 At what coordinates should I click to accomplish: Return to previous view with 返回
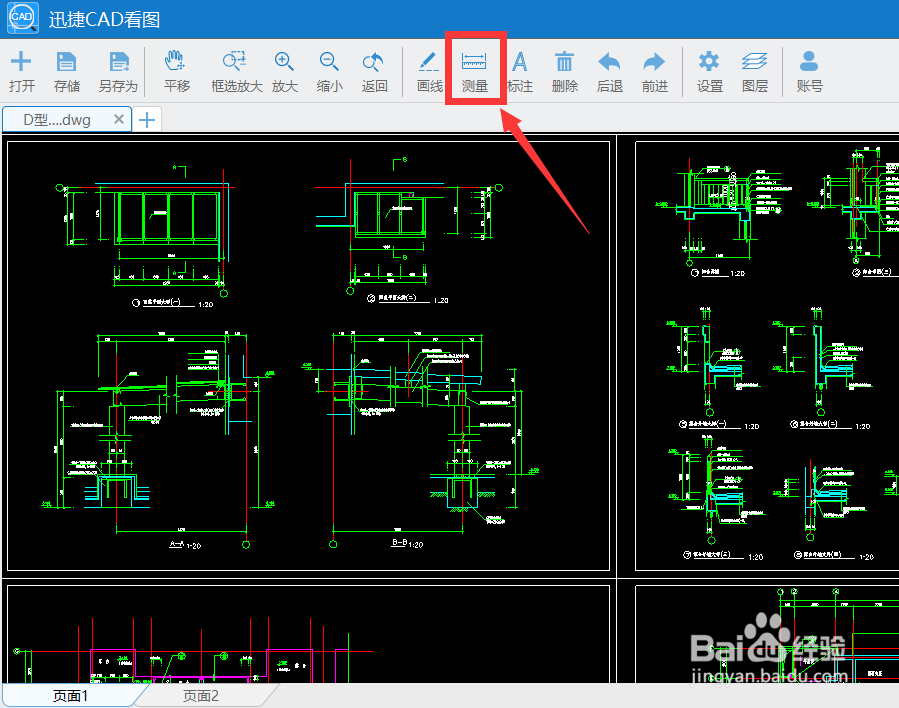click(x=374, y=72)
